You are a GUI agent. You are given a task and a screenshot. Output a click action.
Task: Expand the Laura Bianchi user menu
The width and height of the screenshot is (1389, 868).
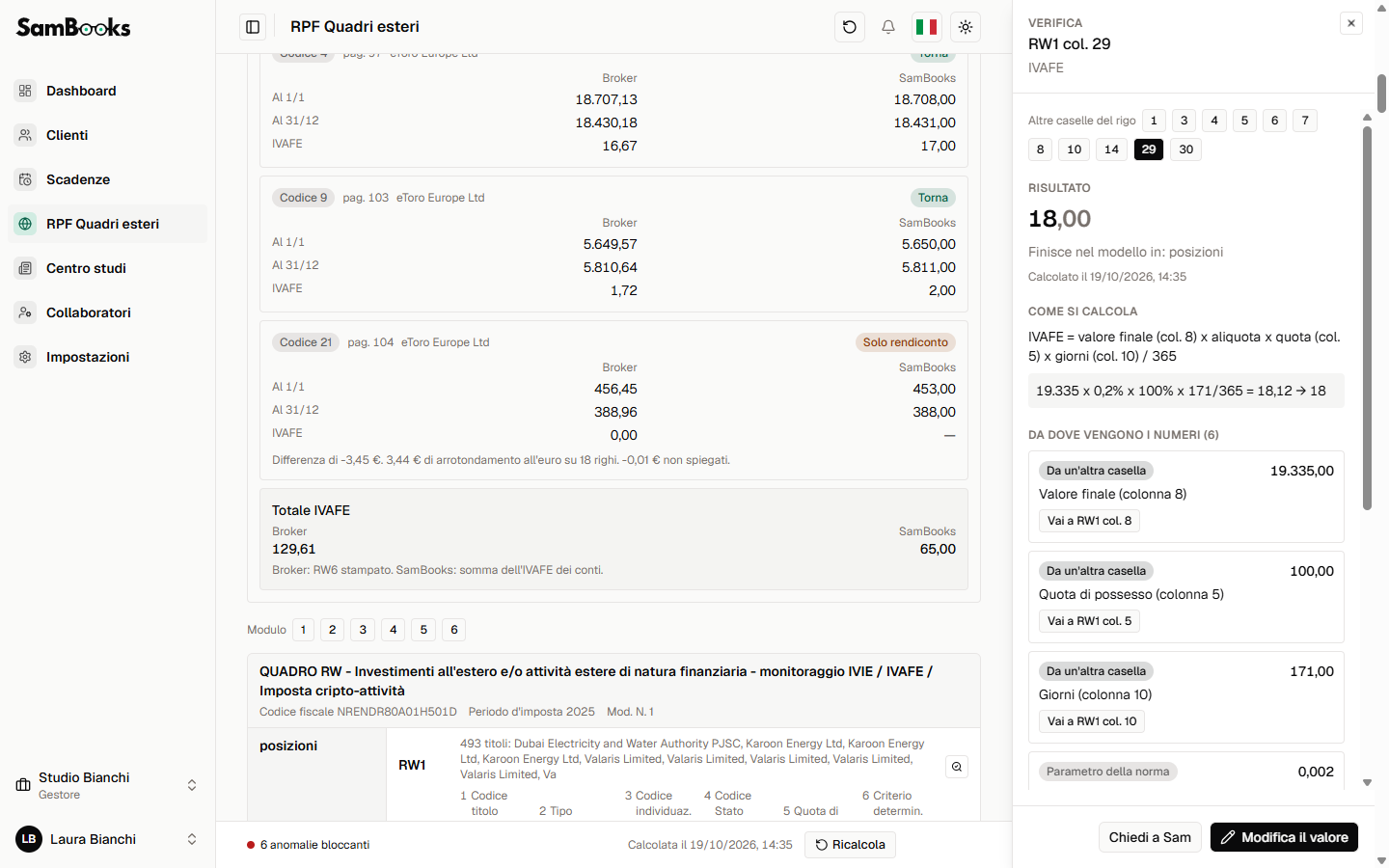pos(107,839)
